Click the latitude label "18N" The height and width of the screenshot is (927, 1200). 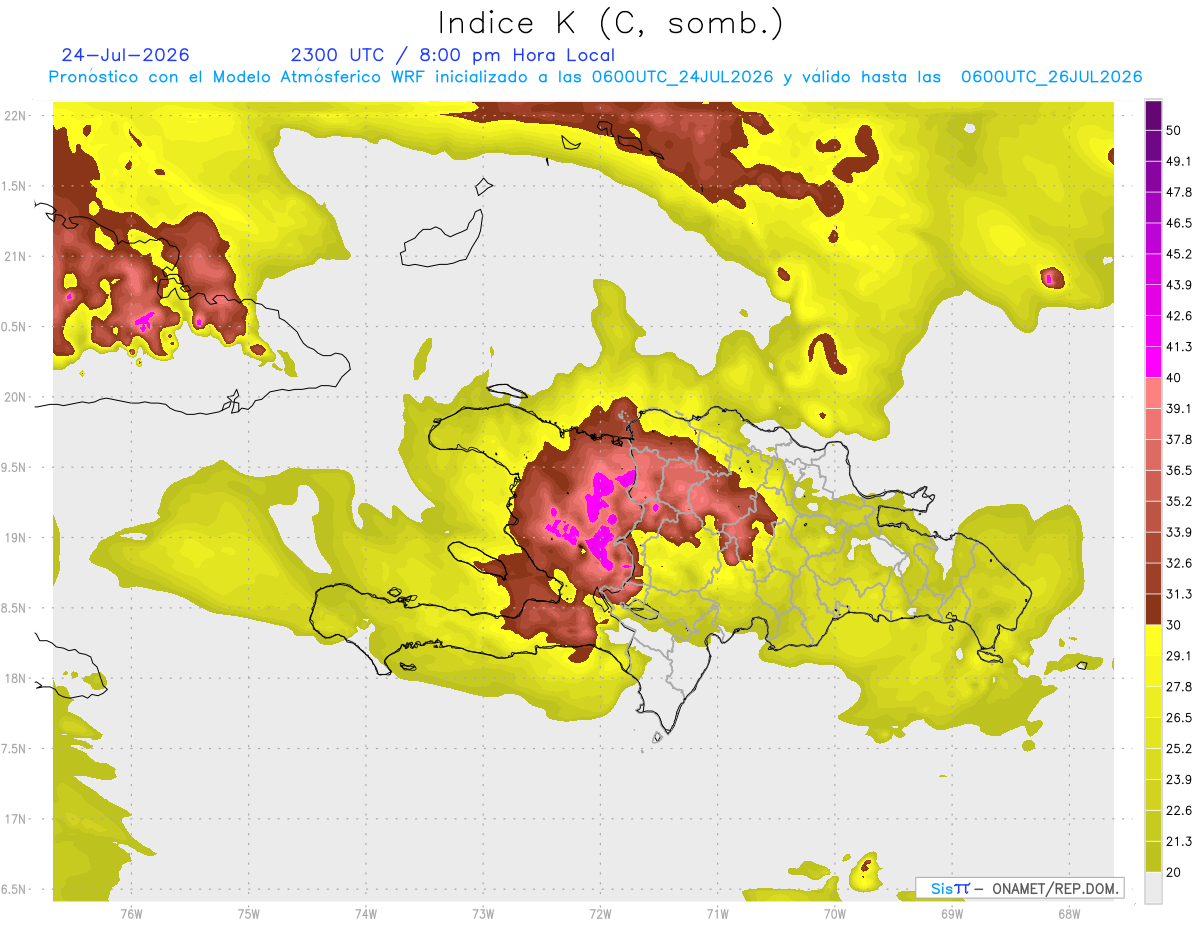15,678
